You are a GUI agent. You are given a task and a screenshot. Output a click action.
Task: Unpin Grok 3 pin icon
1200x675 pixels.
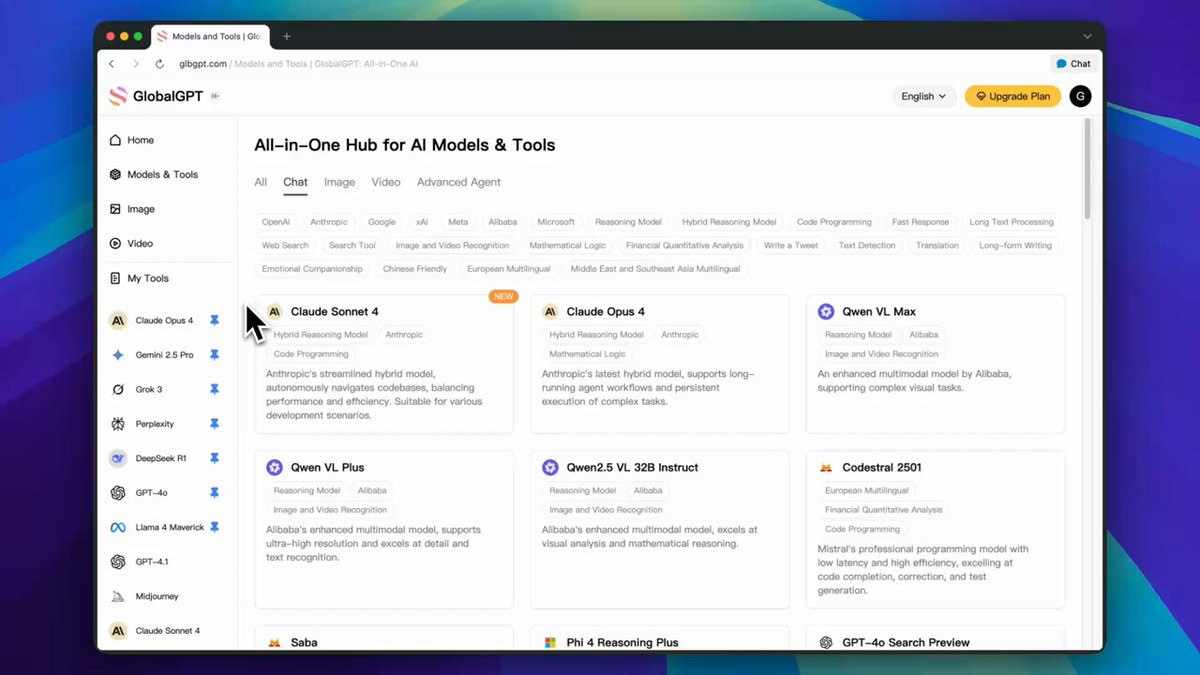214,389
